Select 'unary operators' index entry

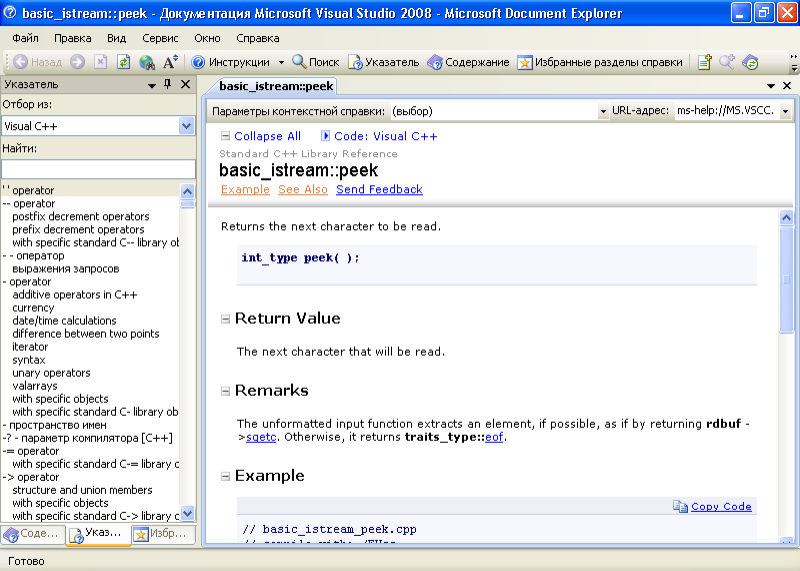[x=51, y=373]
